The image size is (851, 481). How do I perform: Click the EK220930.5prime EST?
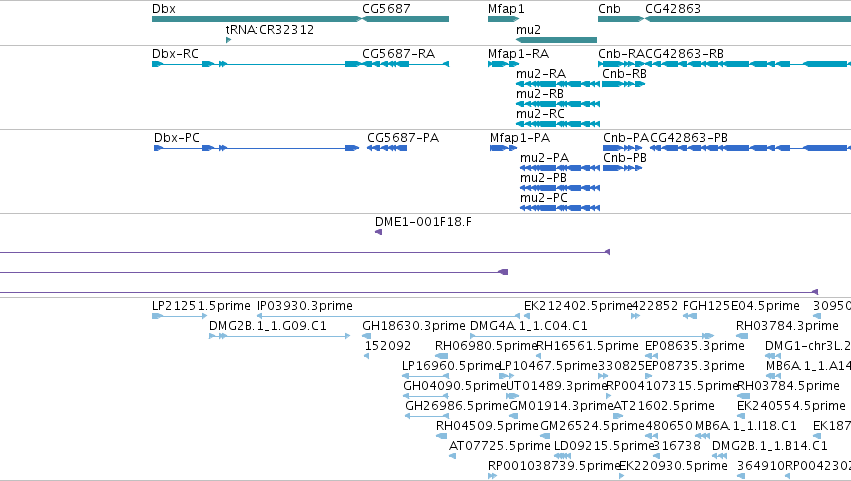621,477
